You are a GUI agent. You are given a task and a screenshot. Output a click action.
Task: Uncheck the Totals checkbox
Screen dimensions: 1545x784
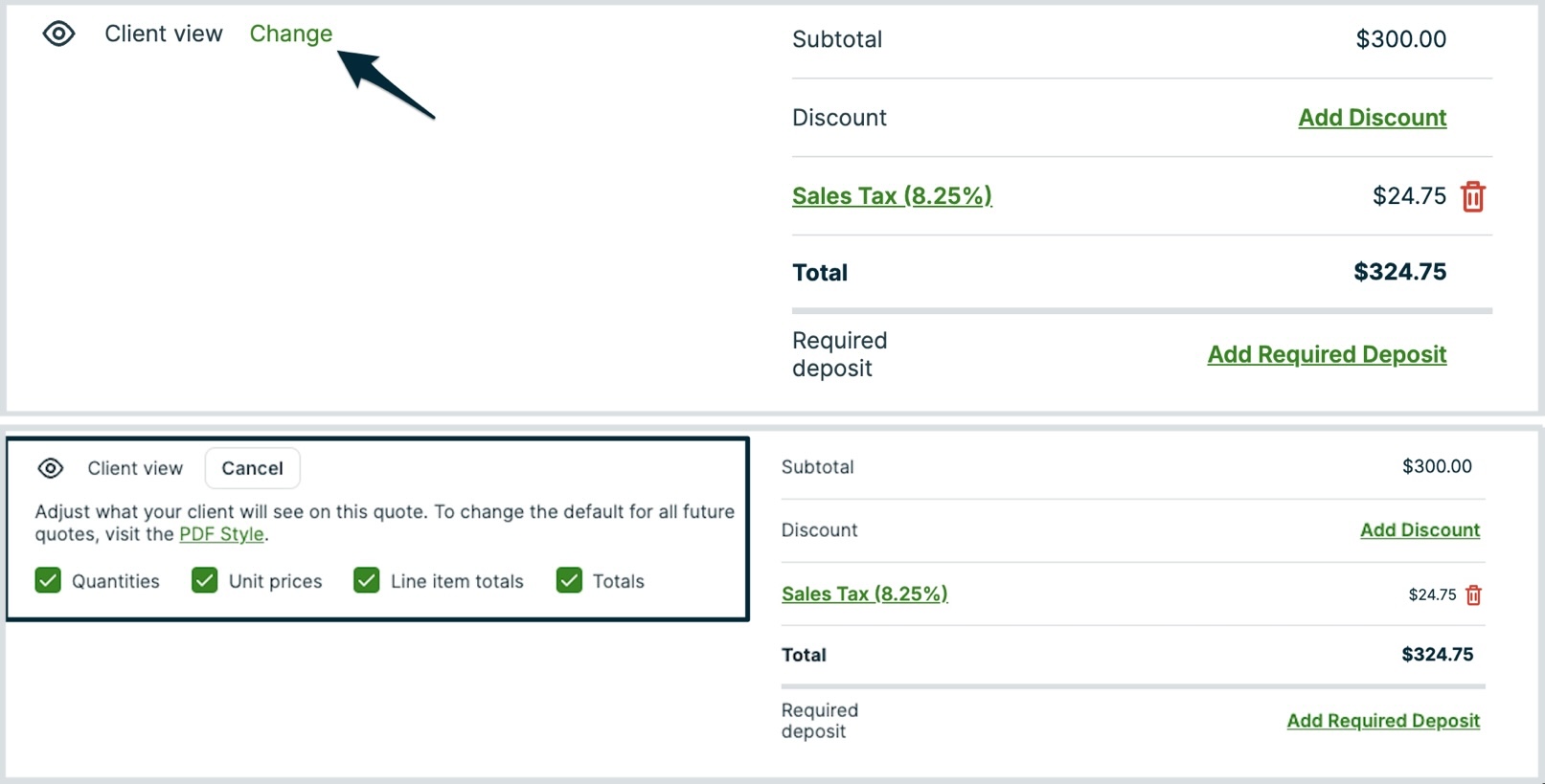569,581
